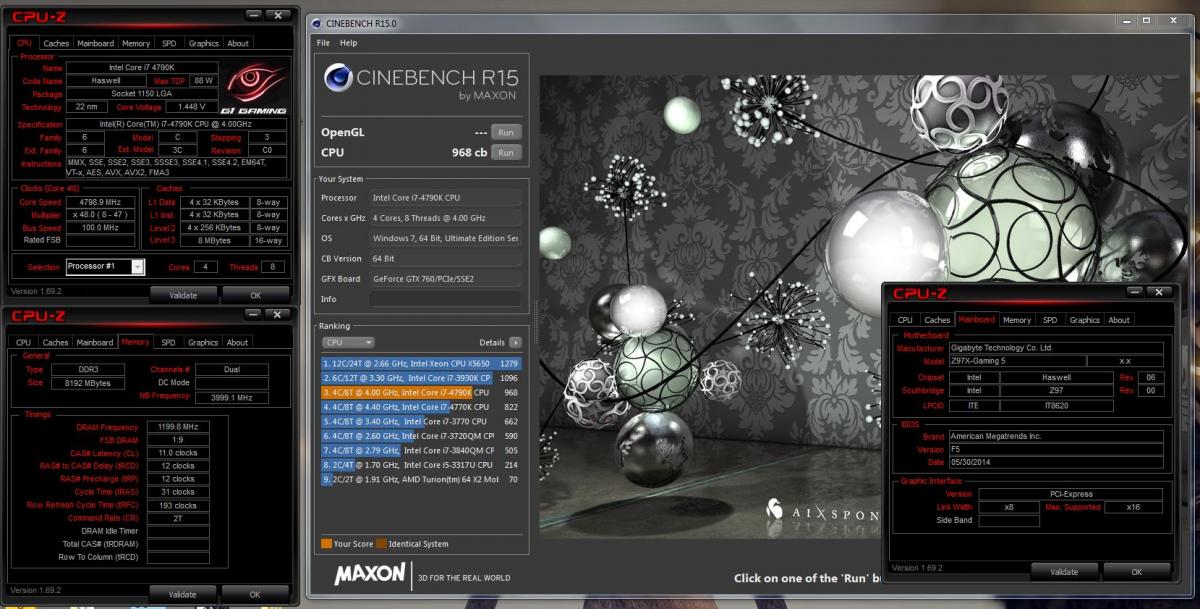The image size is (1200, 609).
Task: Open Graphics tab in the Mainboard CPU-Z window
Action: click(x=1085, y=320)
